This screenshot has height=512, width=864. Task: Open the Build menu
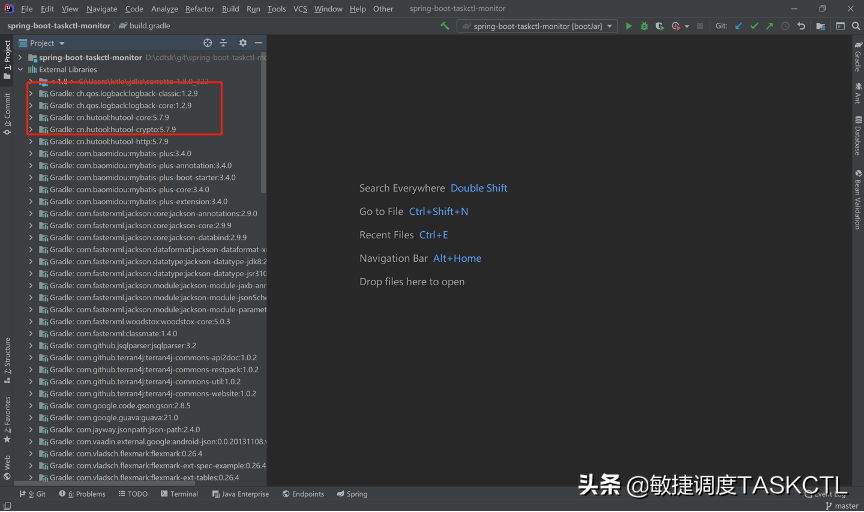point(230,9)
